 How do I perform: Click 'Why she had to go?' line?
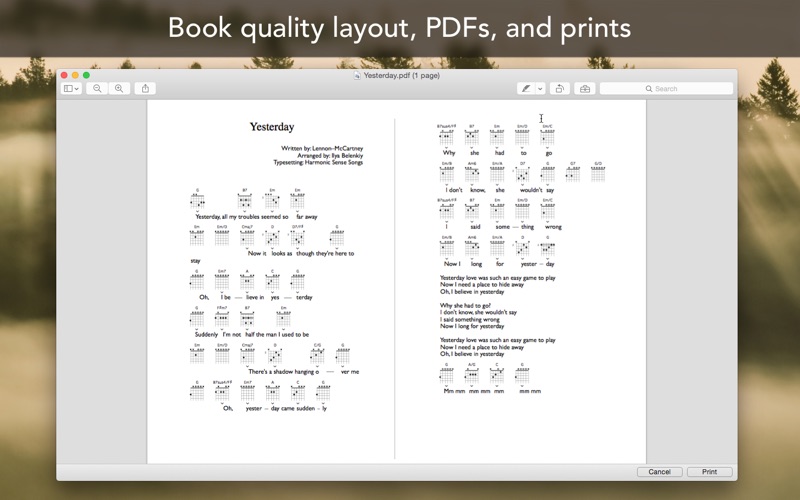point(465,306)
